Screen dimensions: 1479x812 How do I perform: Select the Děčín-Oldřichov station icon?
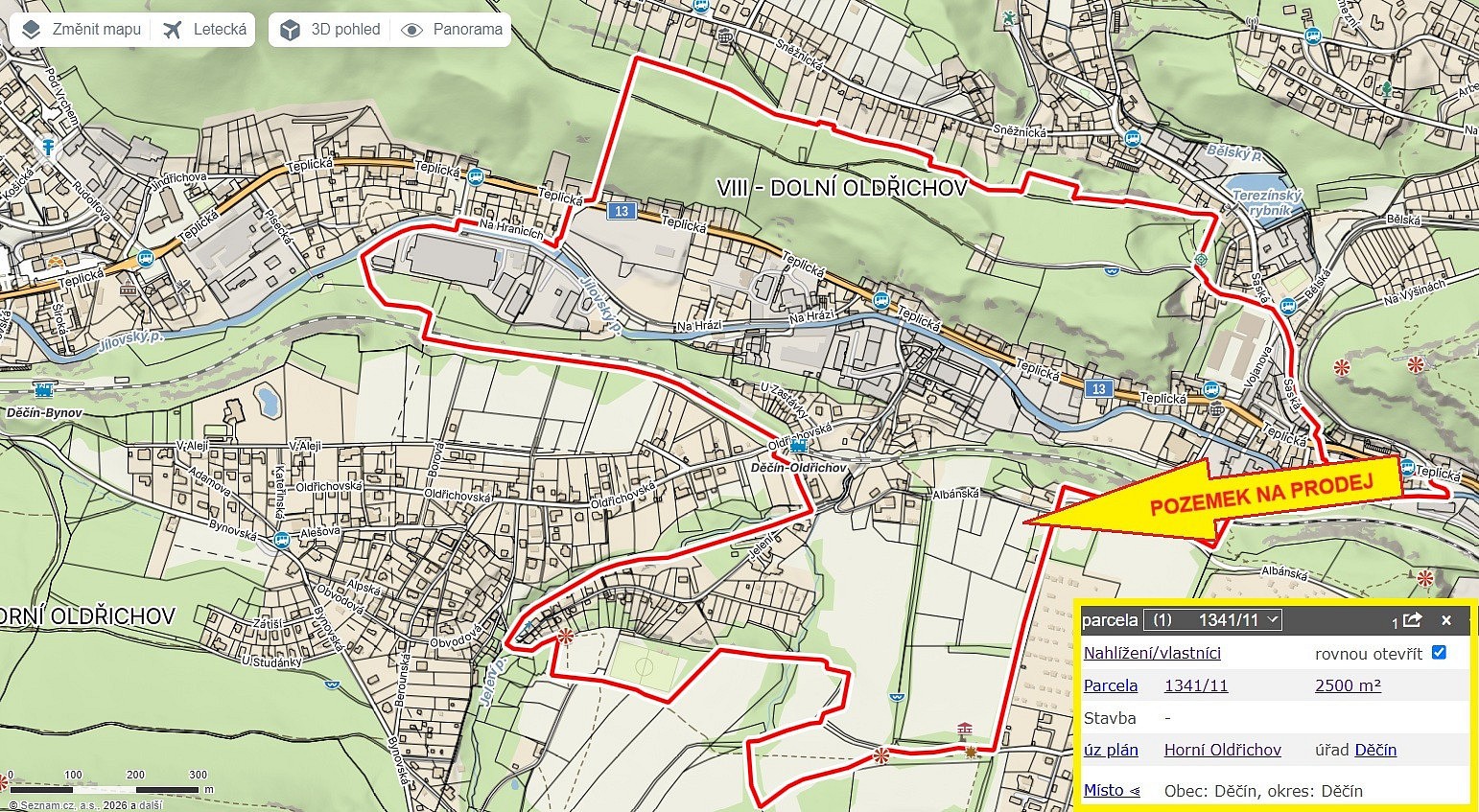[797, 447]
